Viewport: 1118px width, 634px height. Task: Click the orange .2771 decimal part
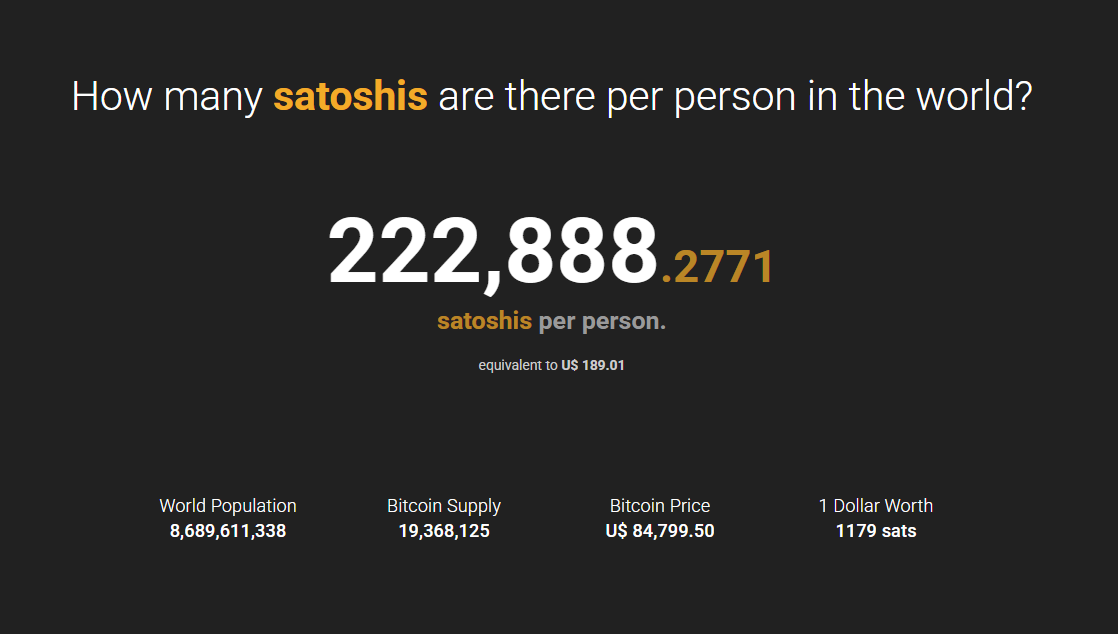717,267
